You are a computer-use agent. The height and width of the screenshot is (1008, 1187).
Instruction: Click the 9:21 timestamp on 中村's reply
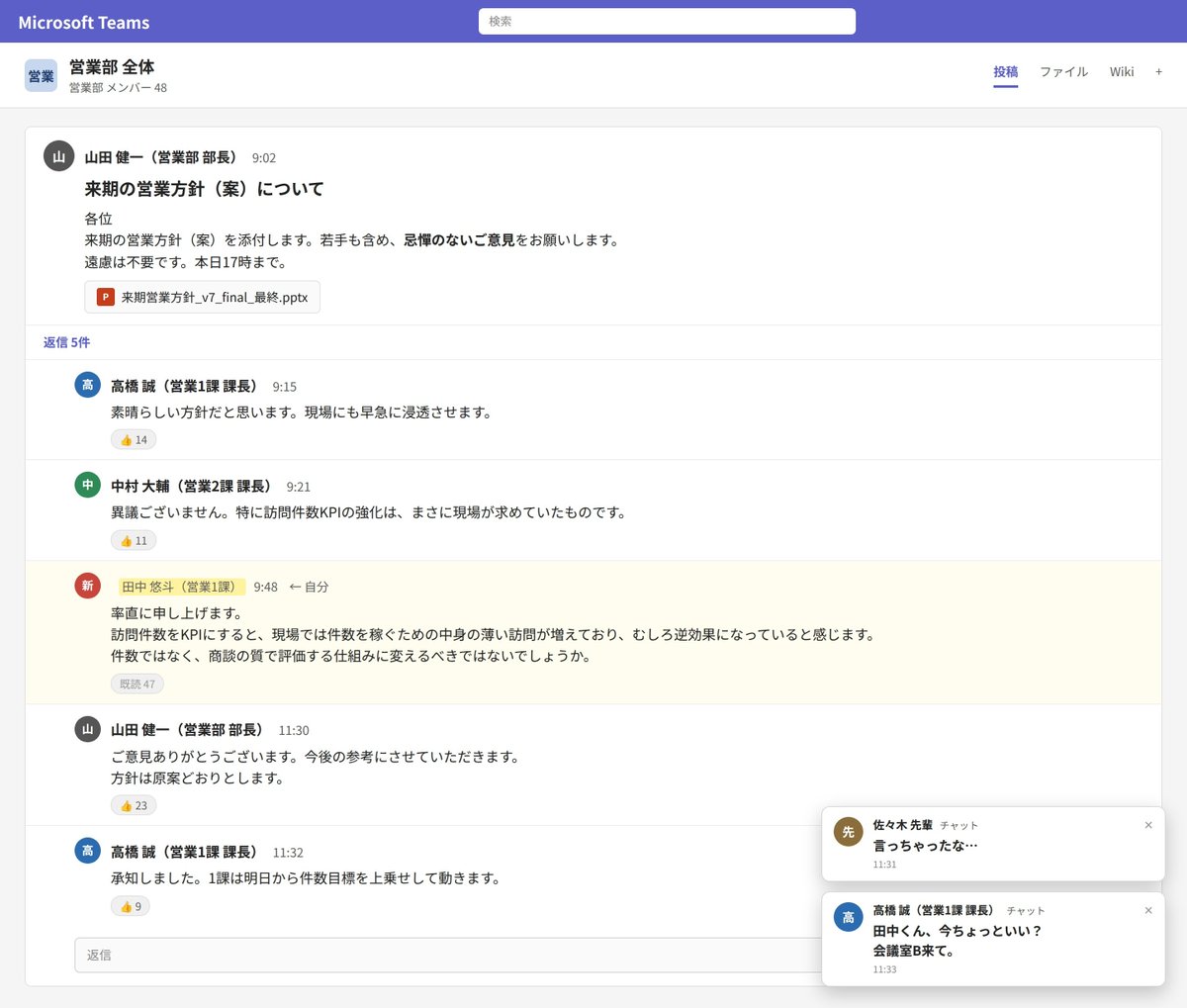[x=298, y=487]
